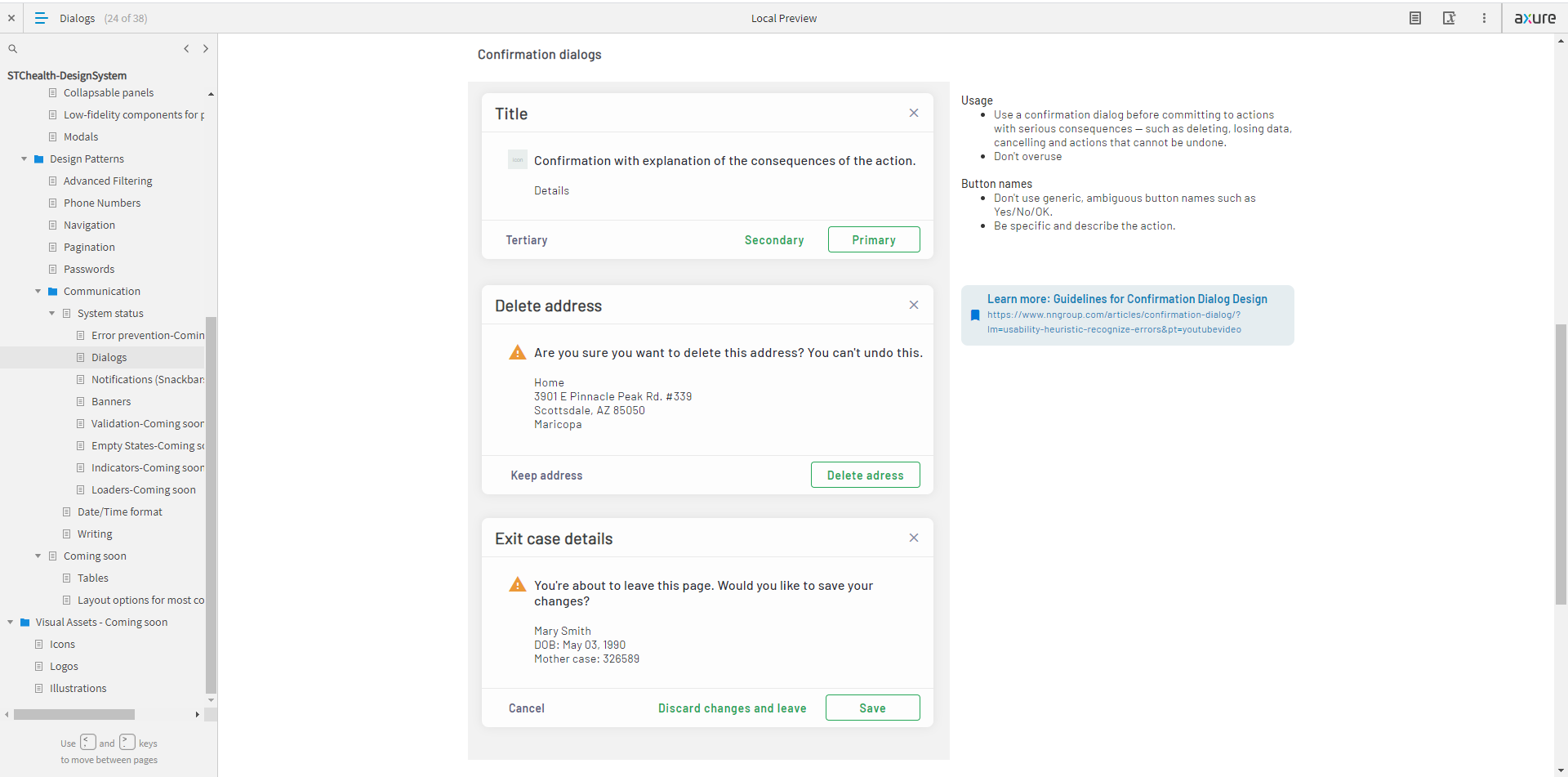Click the search magnifier icon in sidebar

[13, 49]
